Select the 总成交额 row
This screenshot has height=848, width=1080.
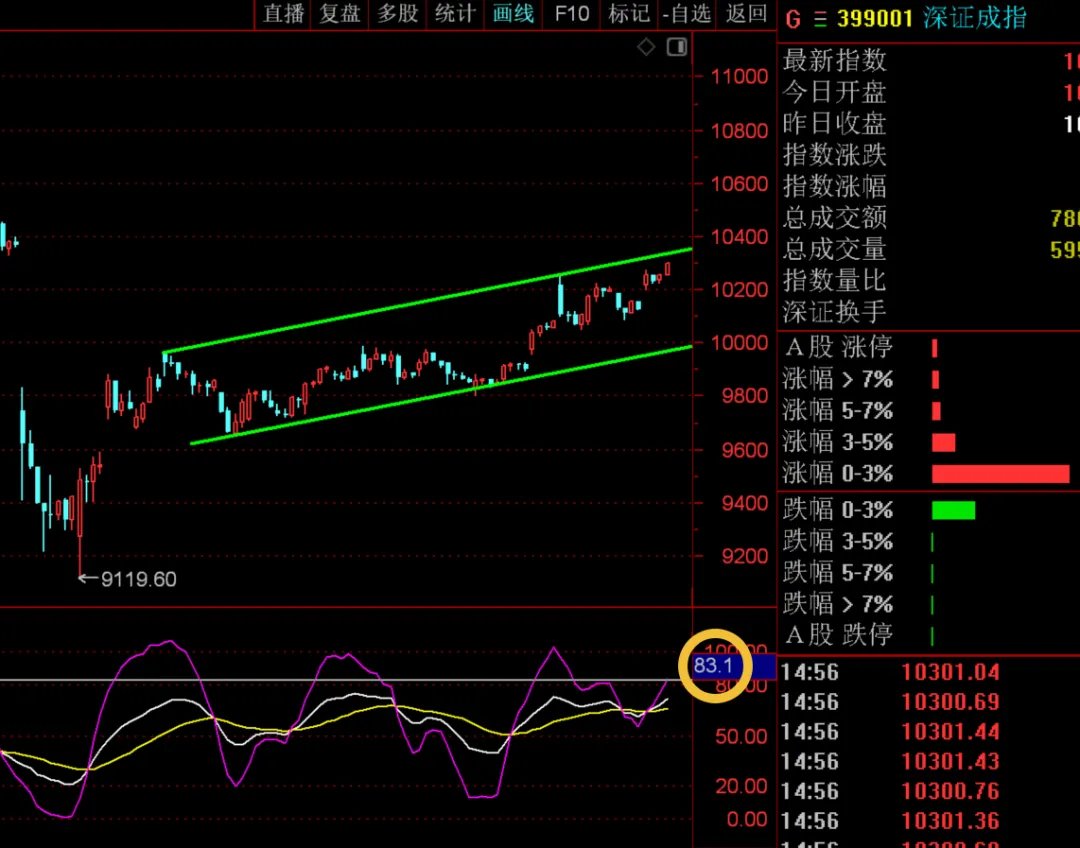pos(928,218)
